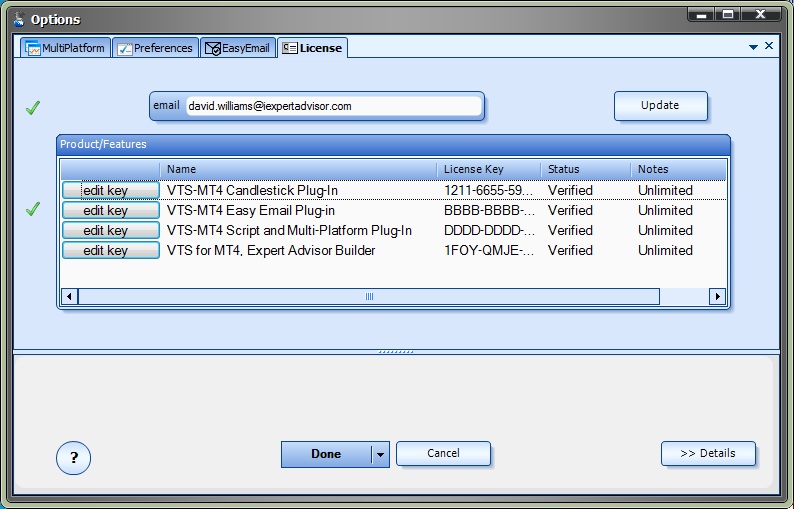The width and height of the screenshot is (794, 509).
Task: Switch to the MultiPlatform tab
Action: pos(65,48)
